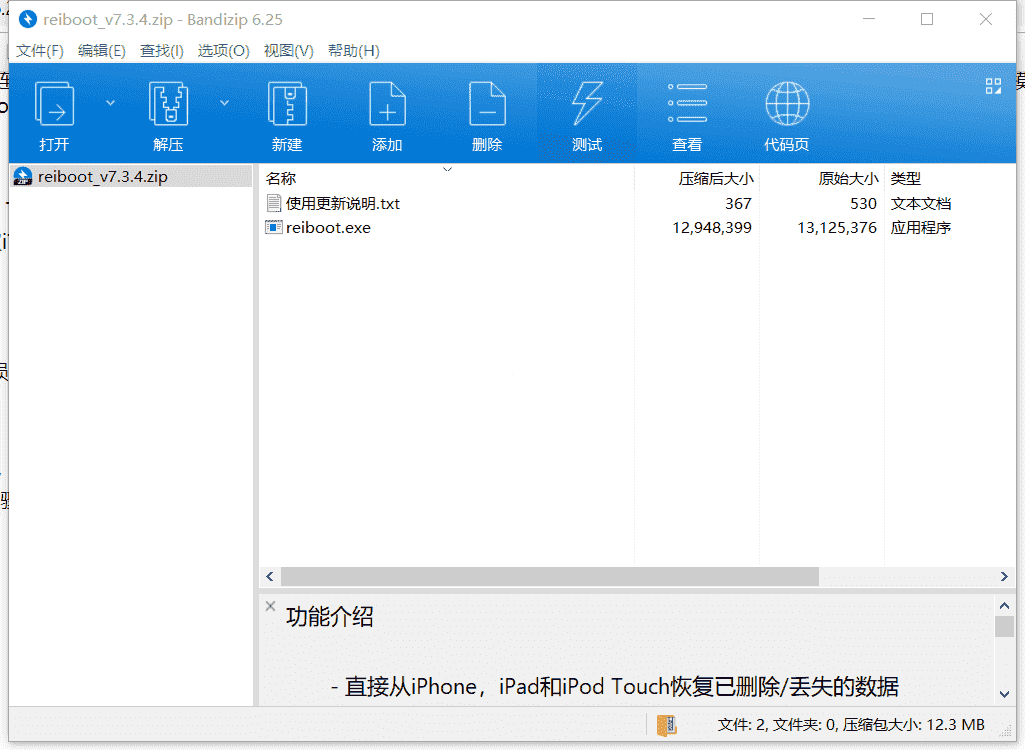Minimize the Bandizip window
This screenshot has width=1025, height=750.
click(869, 19)
